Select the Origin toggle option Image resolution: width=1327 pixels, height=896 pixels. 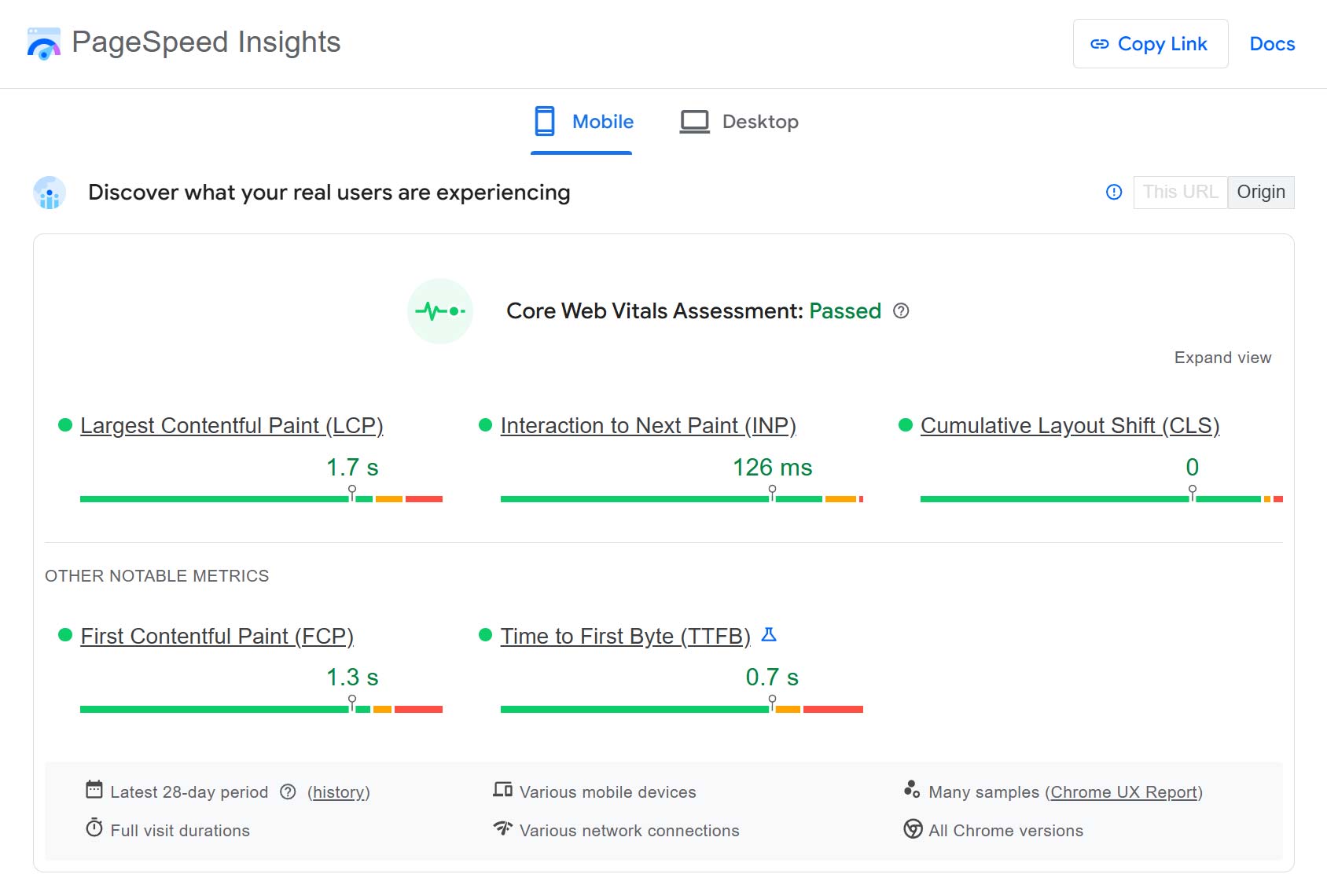(1261, 192)
